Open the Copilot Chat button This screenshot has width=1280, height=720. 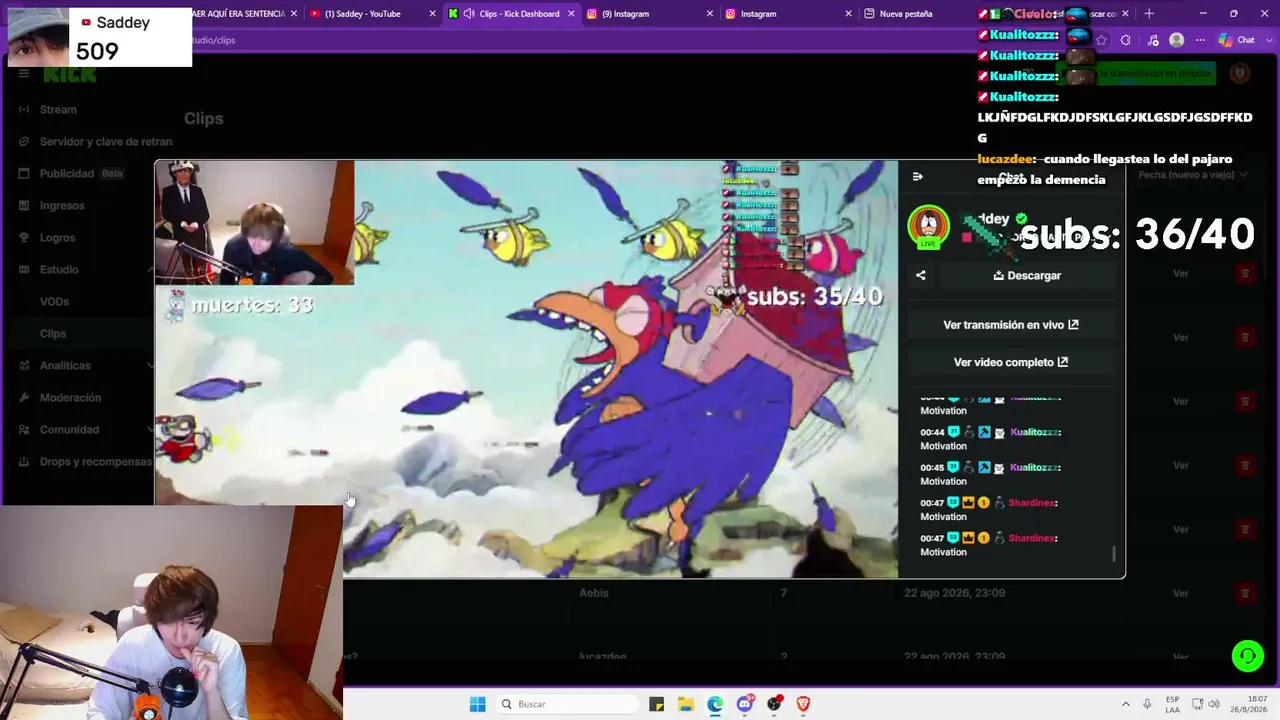tap(1237, 40)
